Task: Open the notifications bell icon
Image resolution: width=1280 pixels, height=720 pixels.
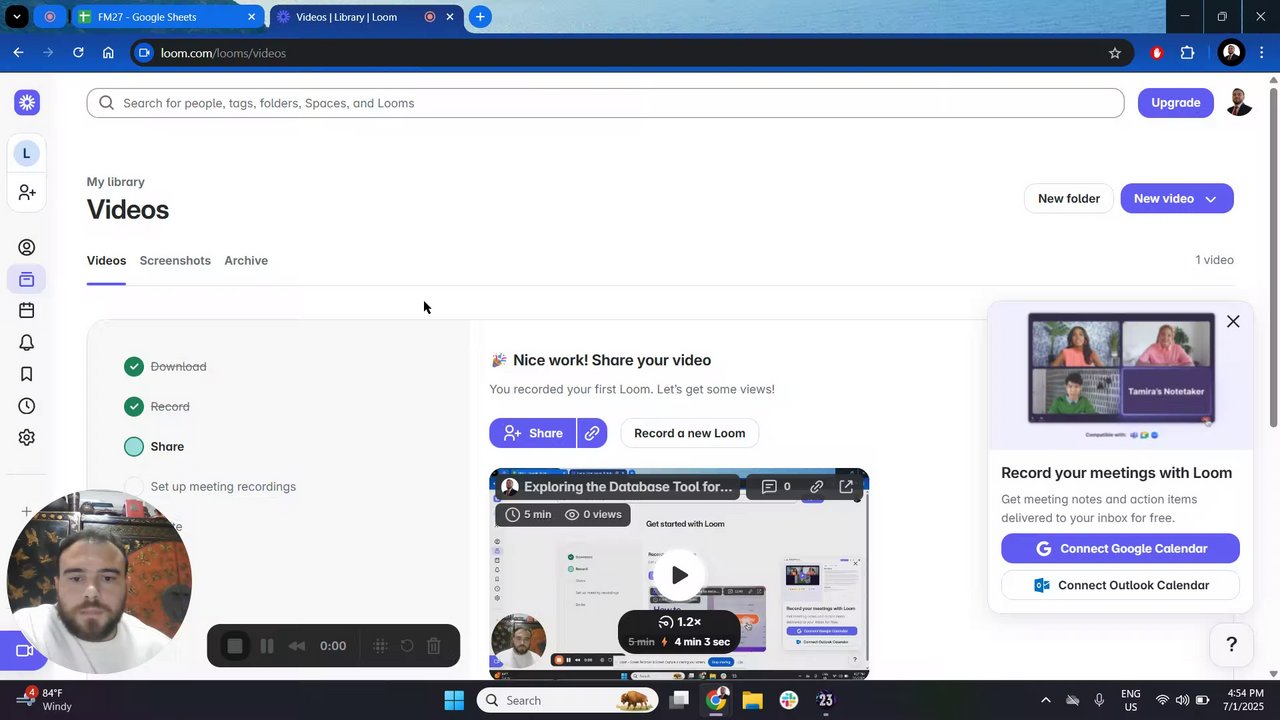Action: [x=27, y=343]
